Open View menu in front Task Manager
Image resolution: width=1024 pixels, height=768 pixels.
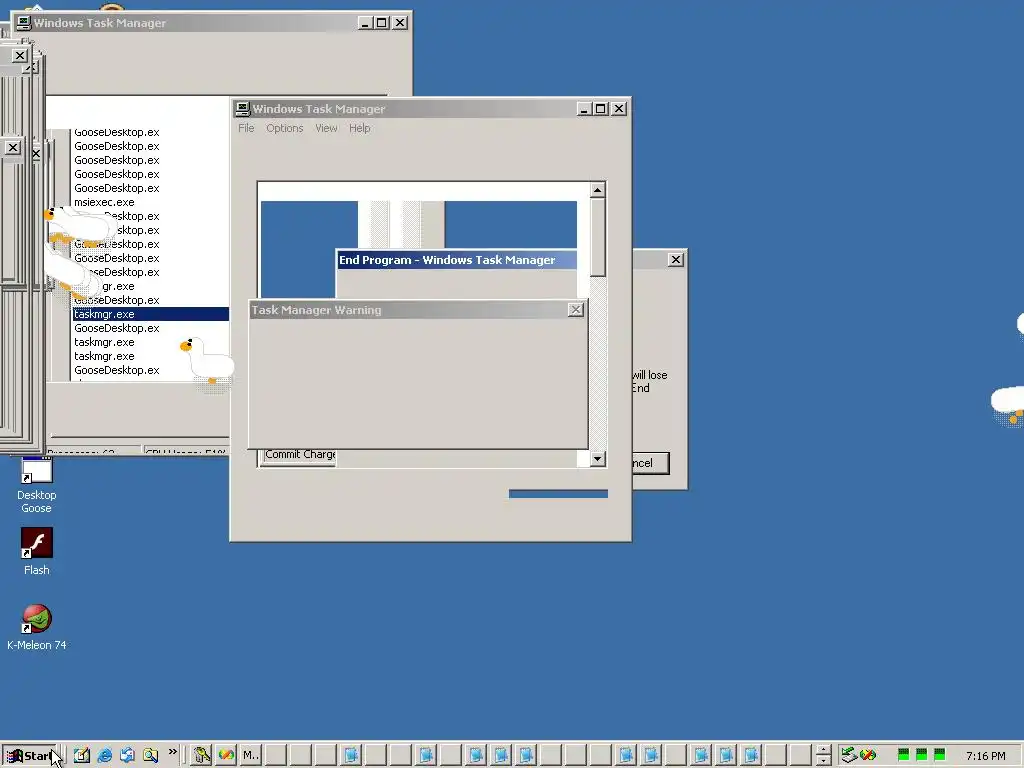326,128
